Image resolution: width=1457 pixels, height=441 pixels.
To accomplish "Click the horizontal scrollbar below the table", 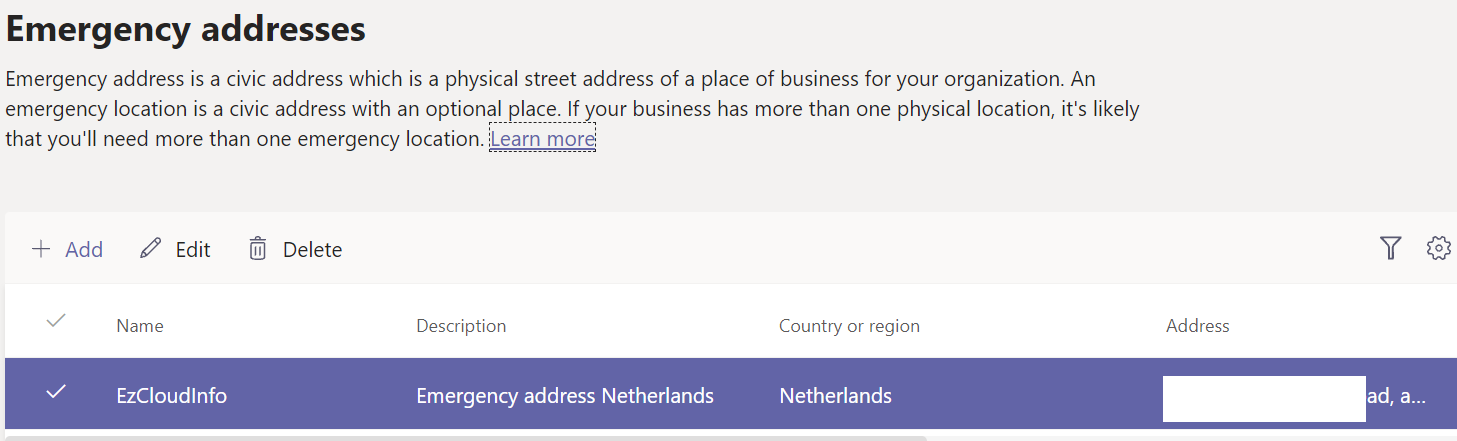I will tap(465, 437).
